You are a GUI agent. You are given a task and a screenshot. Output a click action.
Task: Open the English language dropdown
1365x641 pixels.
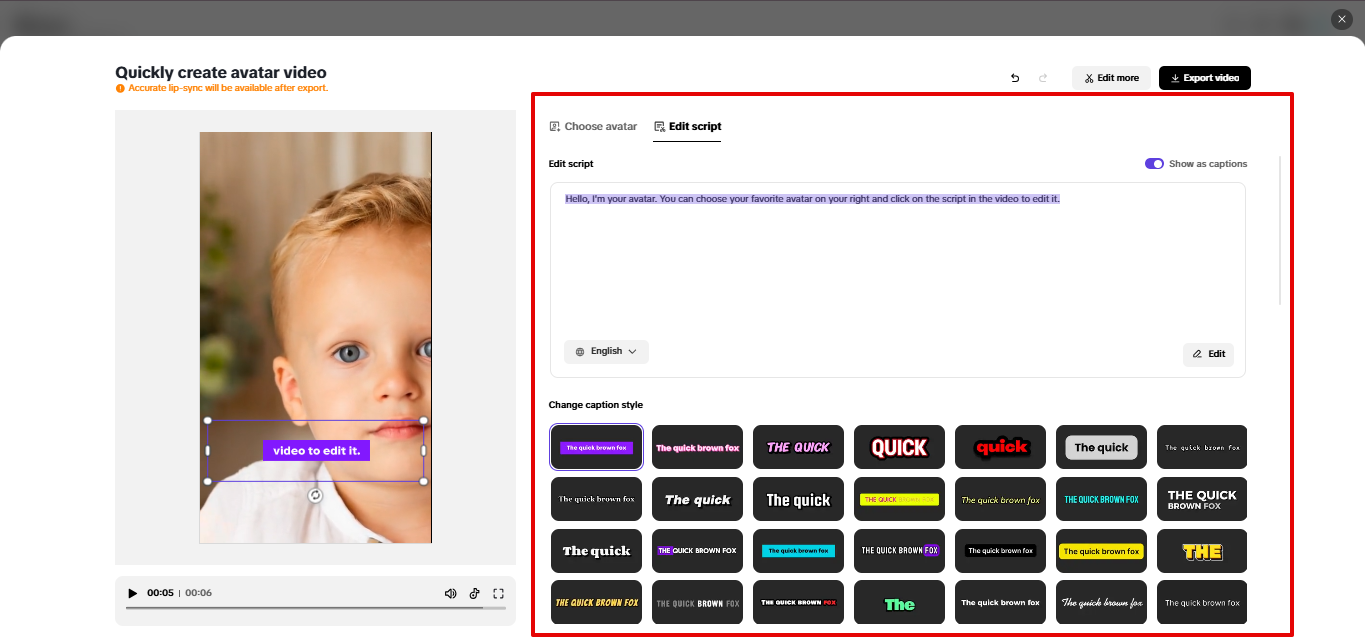606,351
